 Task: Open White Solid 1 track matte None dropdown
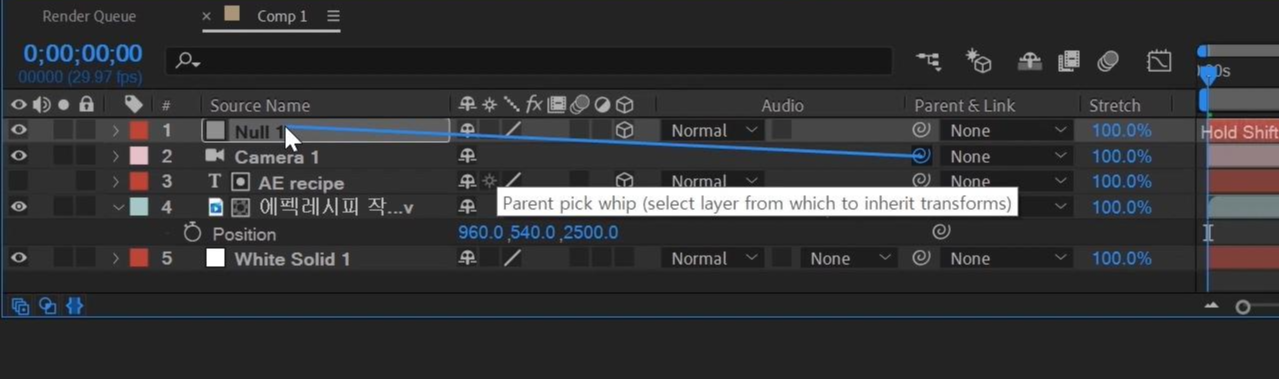(x=848, y=258)
